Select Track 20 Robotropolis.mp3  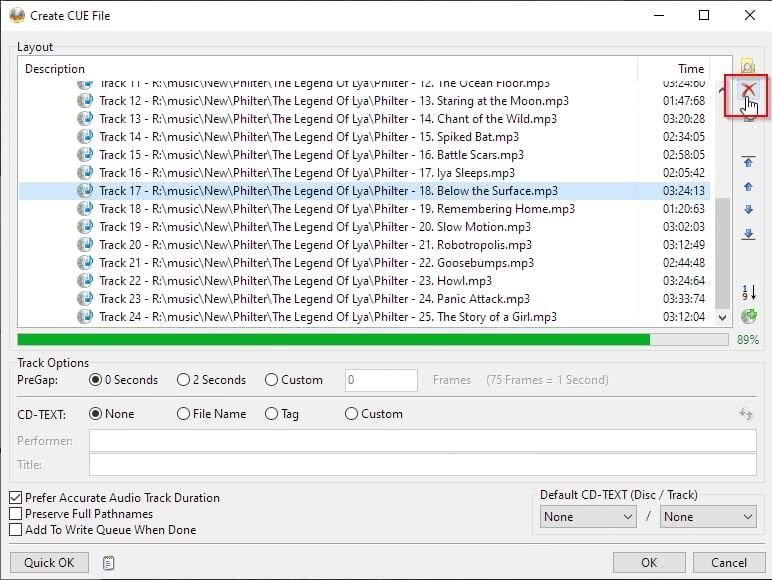pyautogui.click(x=364, y=245)
